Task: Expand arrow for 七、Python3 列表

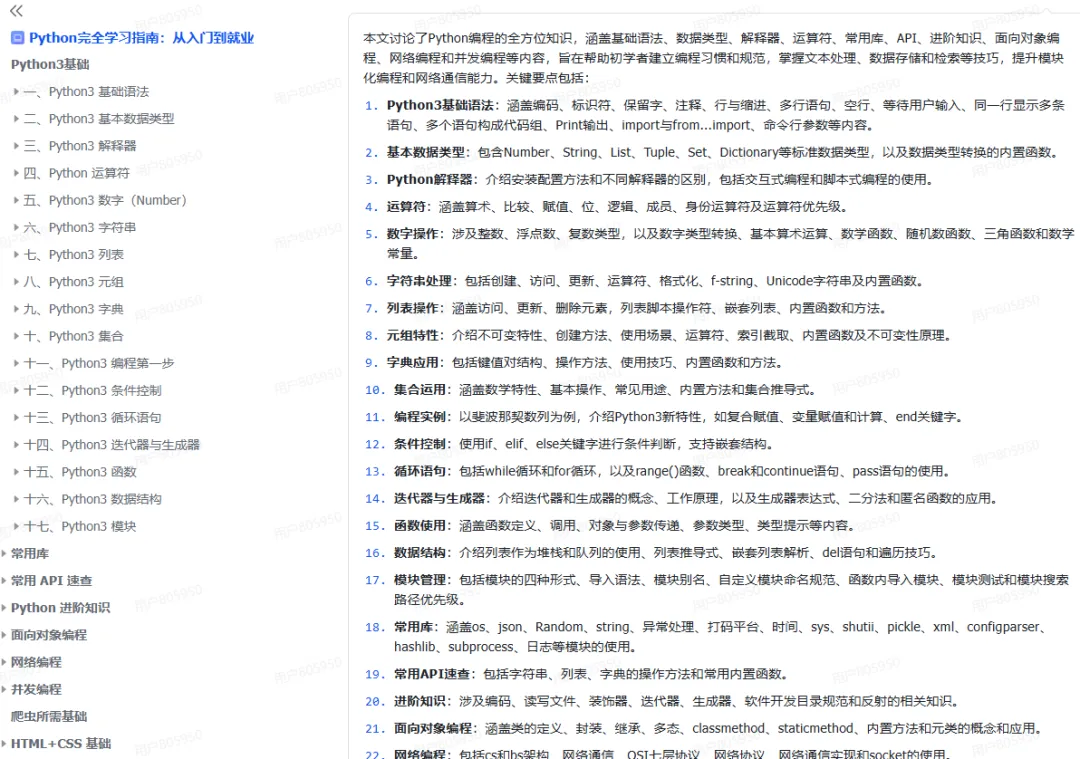Action: click(x=16, y=254)
